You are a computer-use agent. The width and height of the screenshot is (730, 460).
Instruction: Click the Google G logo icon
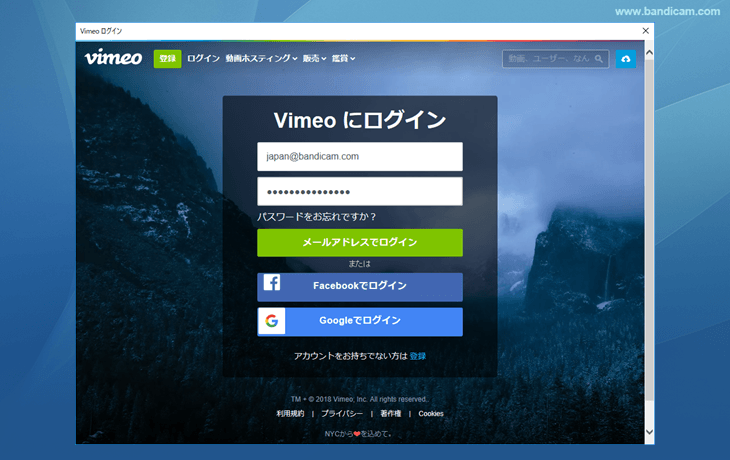tap(272, 321)
